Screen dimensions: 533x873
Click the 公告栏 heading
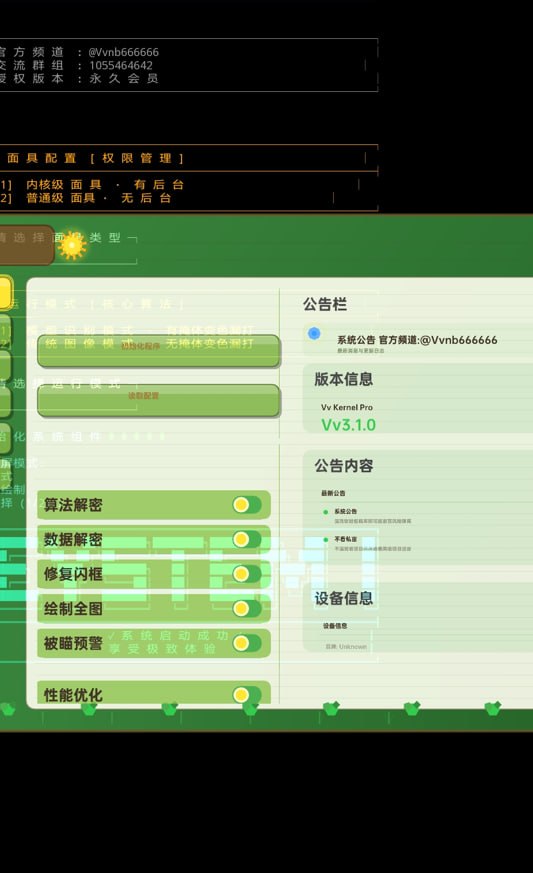click(325, 304)
